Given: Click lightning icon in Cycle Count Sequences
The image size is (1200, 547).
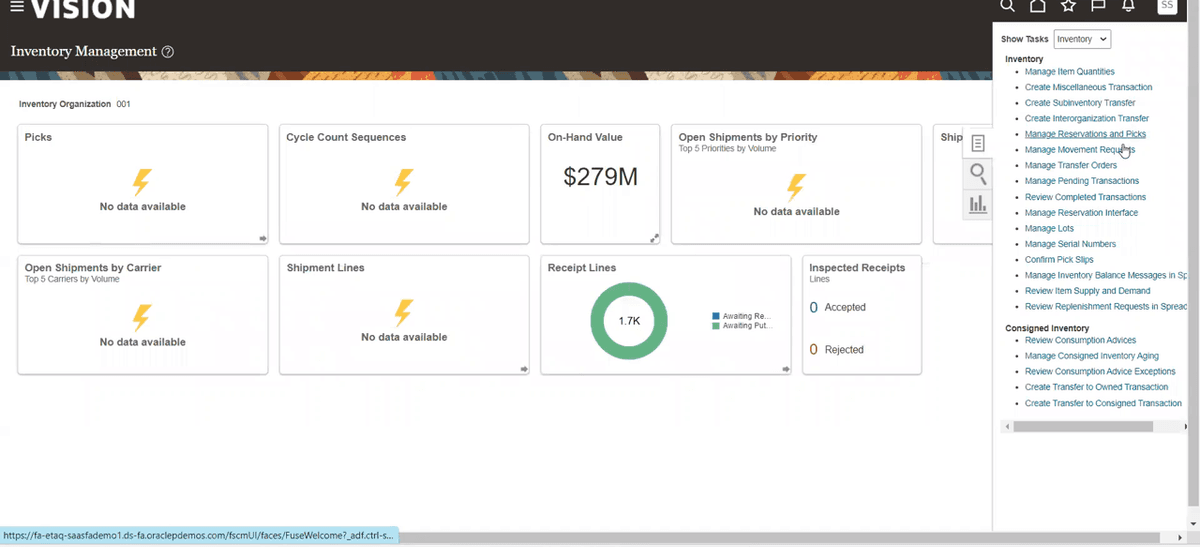Looking at the screenshot, I should point(404,183).
